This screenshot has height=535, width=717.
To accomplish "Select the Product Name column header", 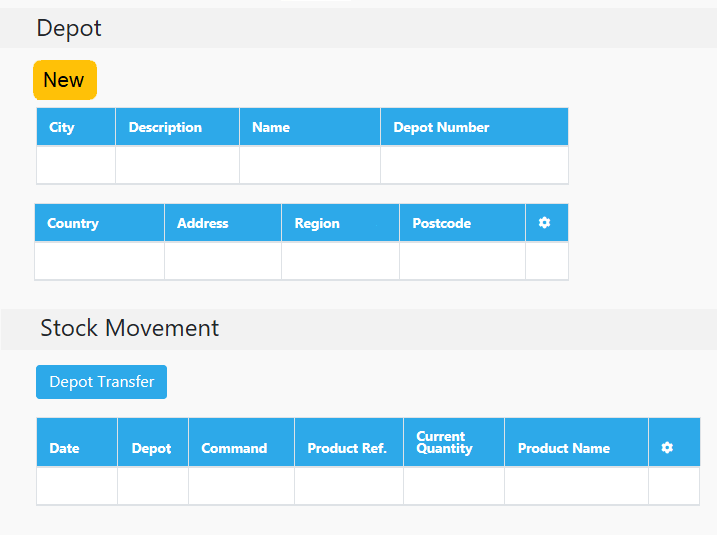I will click(576, 442).
